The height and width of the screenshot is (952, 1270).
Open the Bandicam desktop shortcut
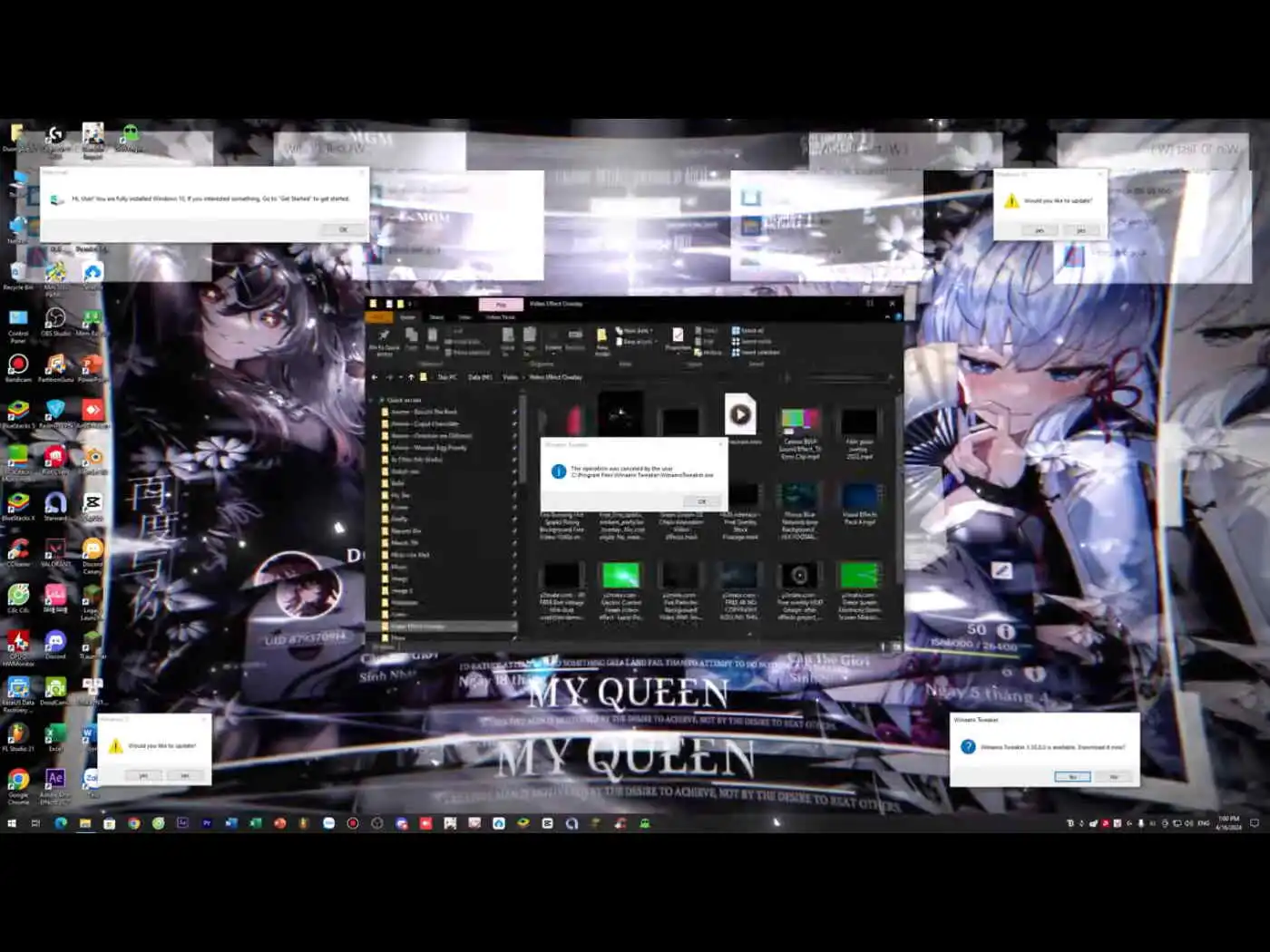click(18, 368)
